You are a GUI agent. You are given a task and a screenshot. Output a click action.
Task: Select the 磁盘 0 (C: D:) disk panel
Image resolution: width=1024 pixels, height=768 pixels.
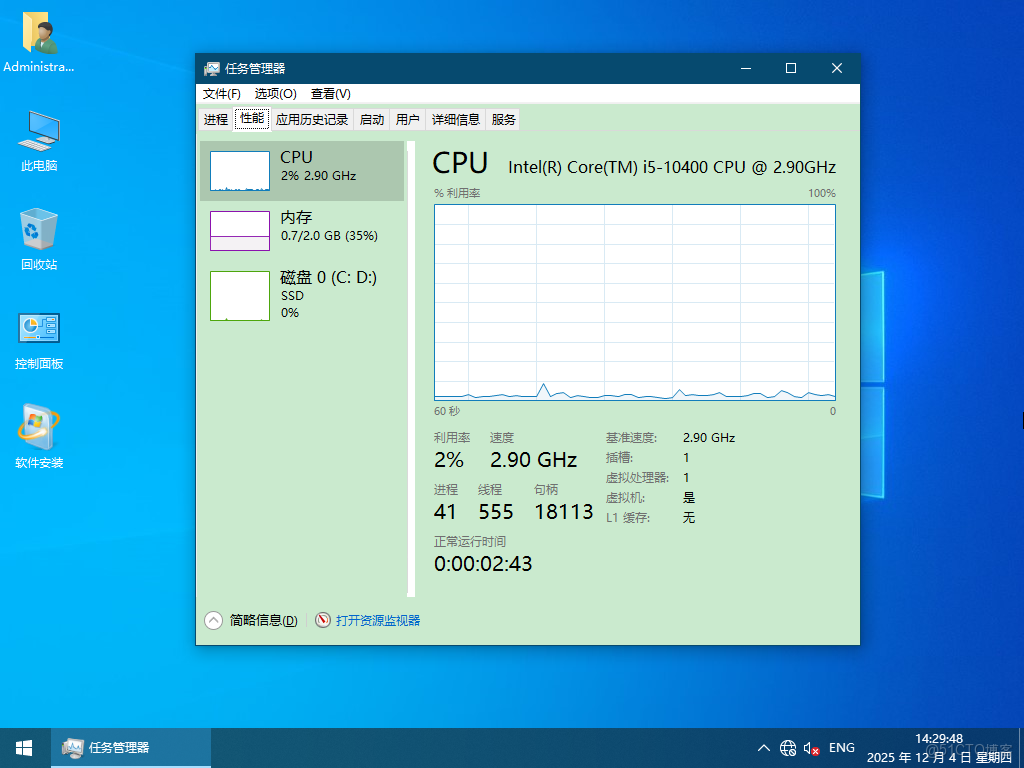tap(300, 295)
